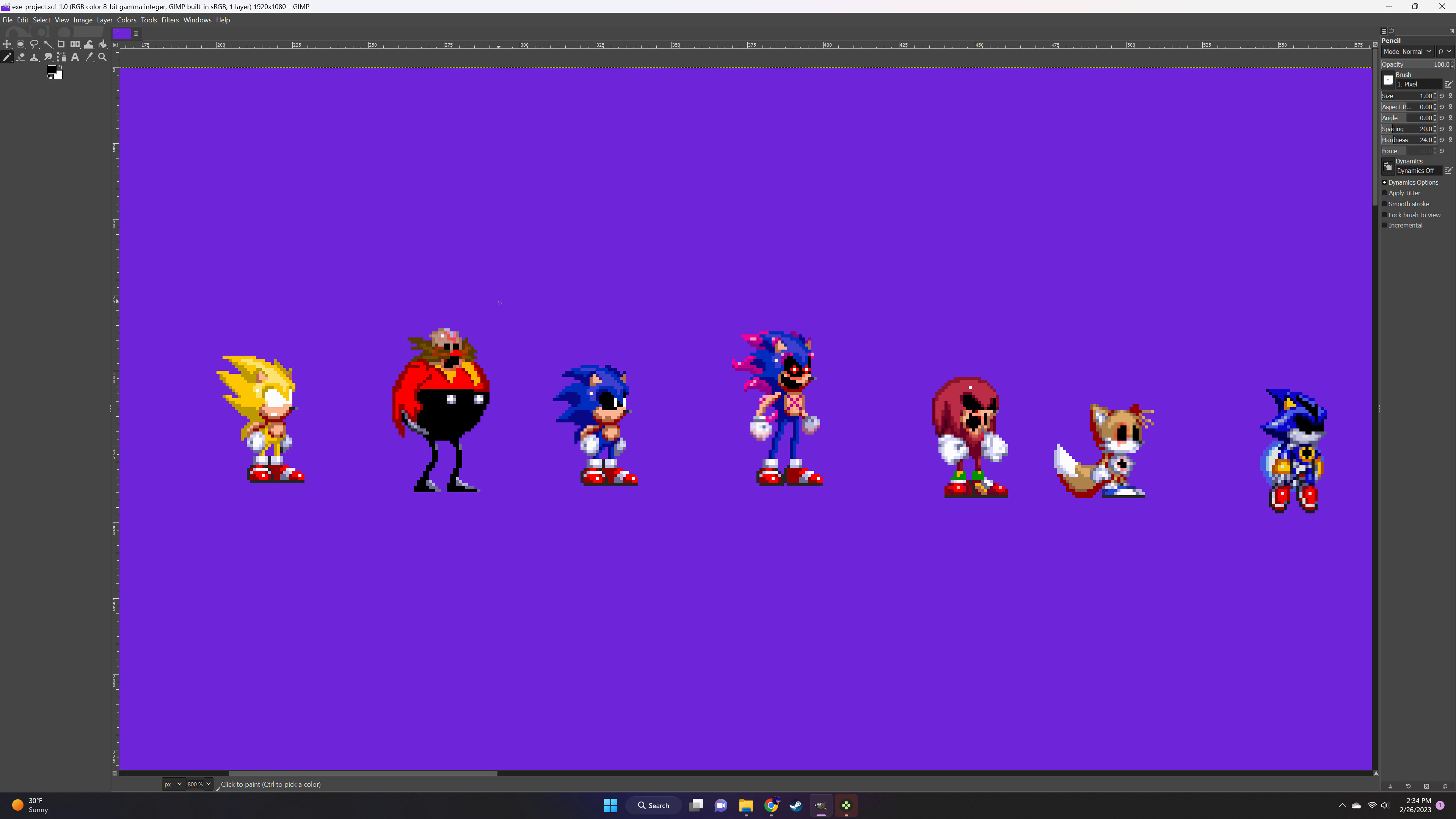Open the Tools menu
Viewport: 1456px width, 819px height.
pyautogui.click(x=149, y=20)
